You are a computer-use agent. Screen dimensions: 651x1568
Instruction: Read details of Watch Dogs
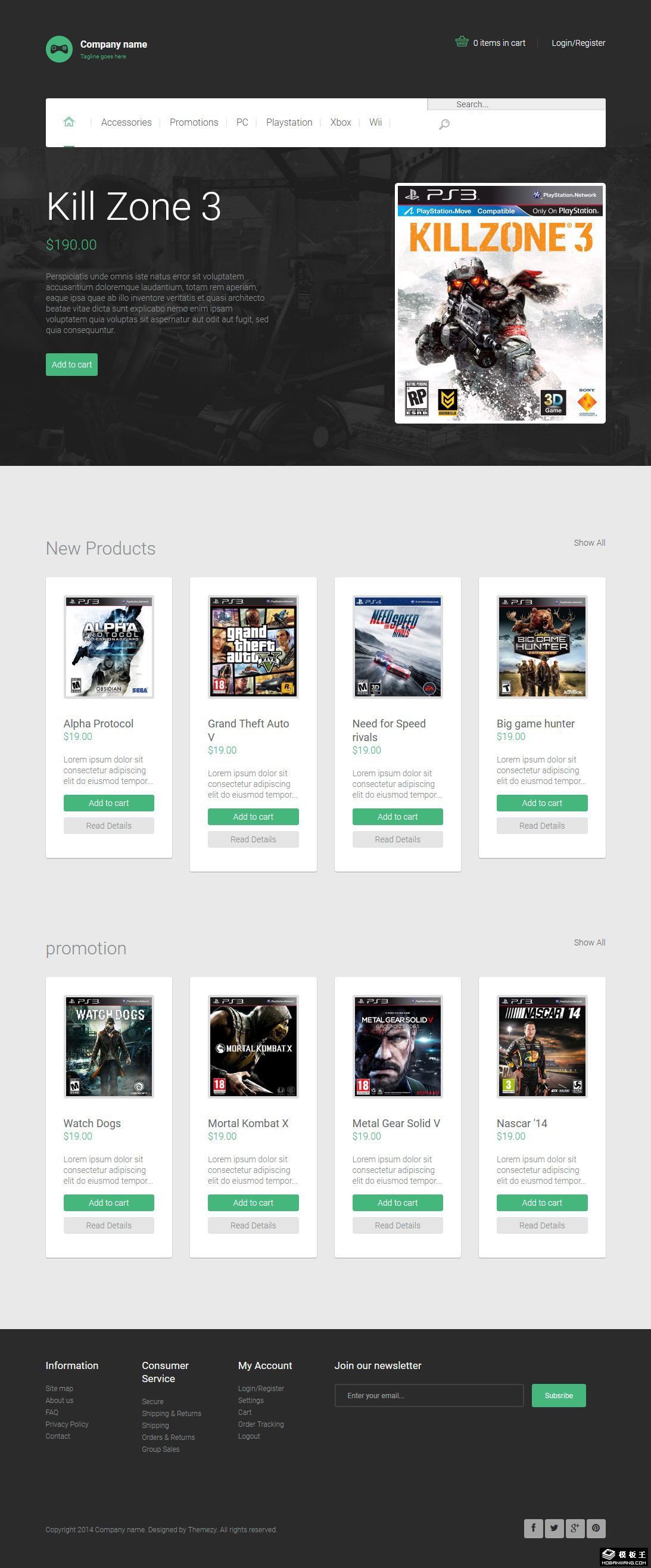109,1225
